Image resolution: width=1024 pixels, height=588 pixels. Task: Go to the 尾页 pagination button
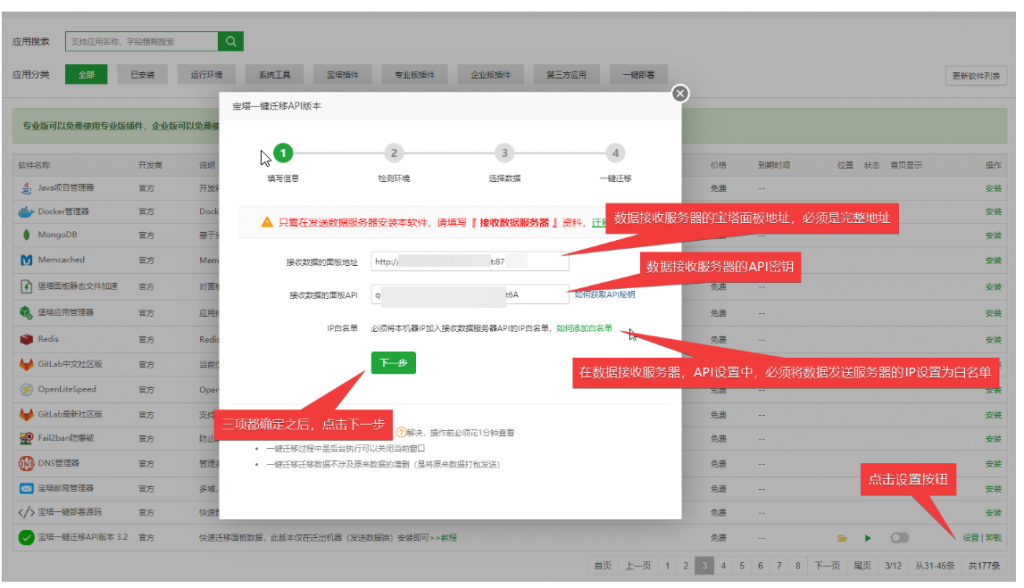pyautogui.click(x=862, y=566)
